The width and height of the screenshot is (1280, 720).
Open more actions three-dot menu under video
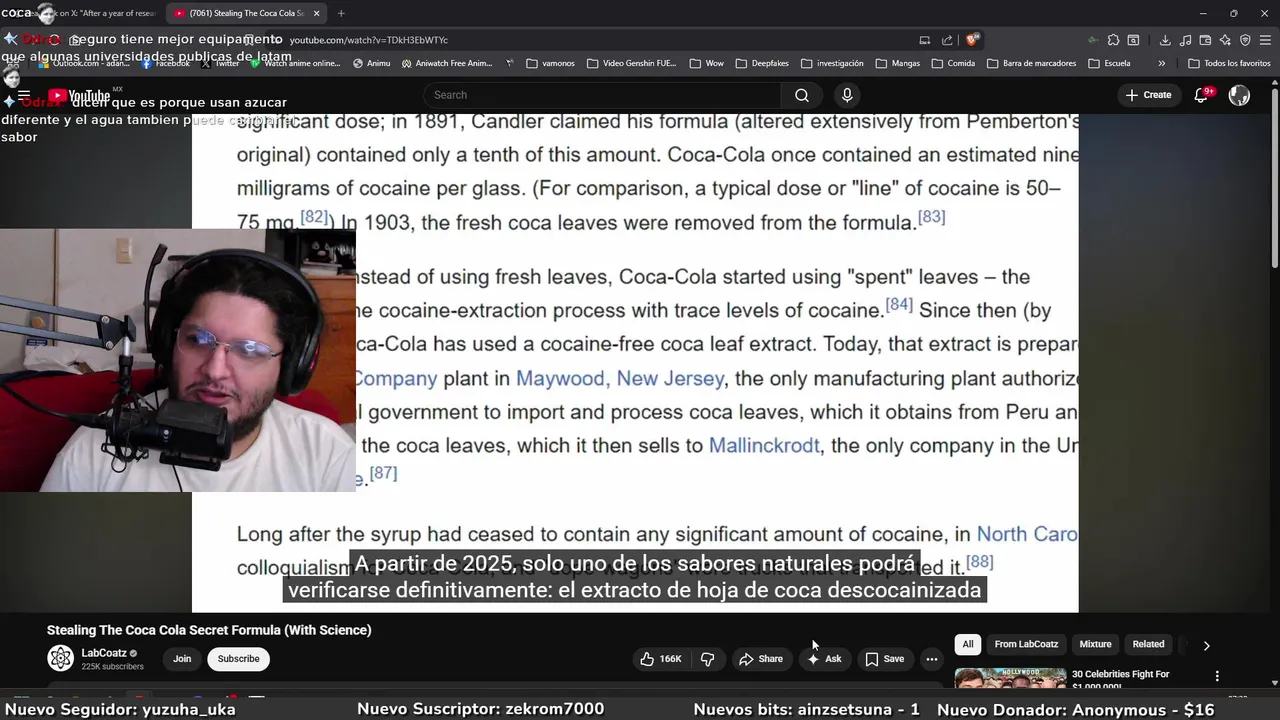point(931,659)
